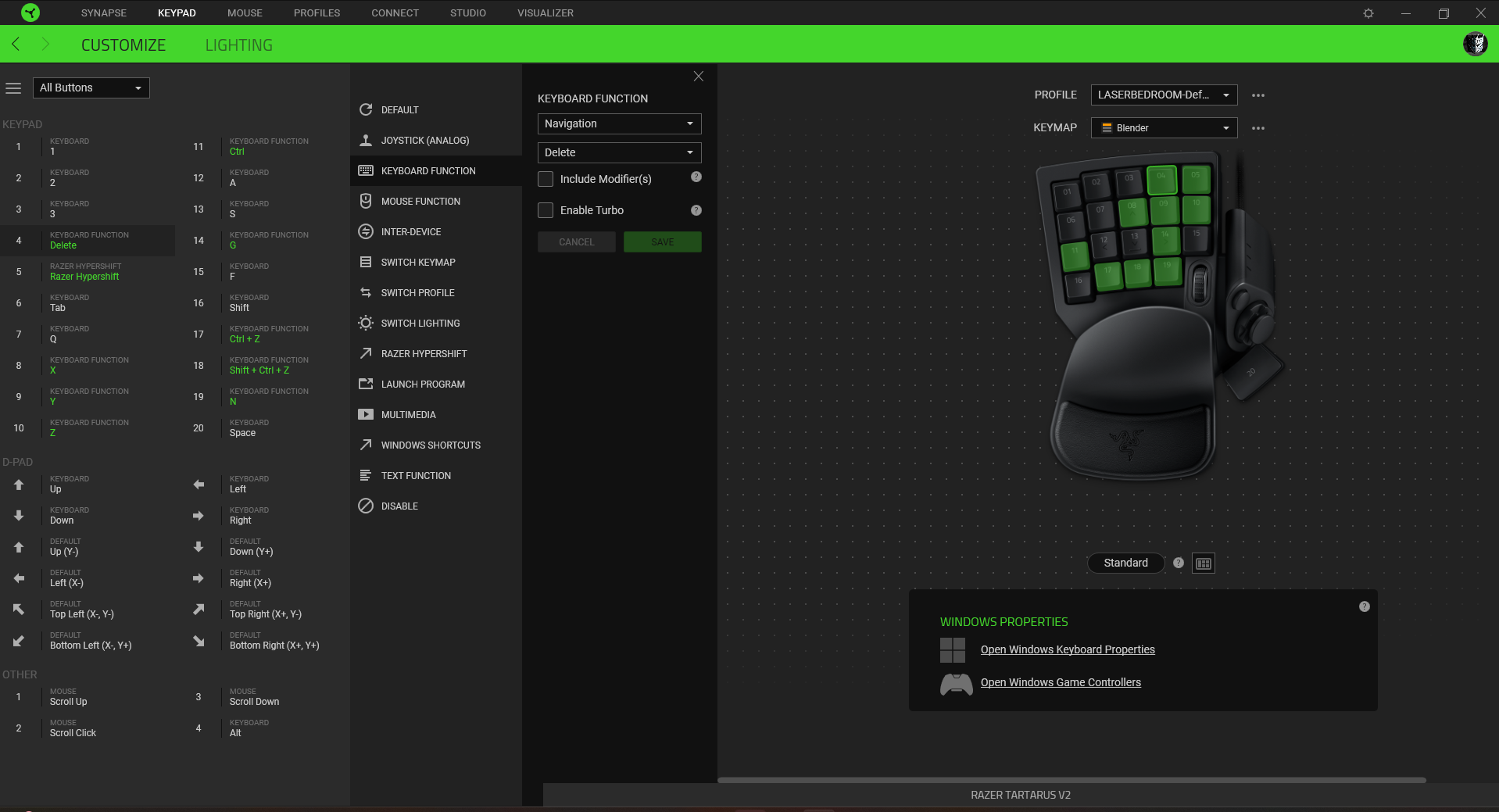Viewport: 1499px width, 812px height.
Task: Open PROFILE more options ellipsis
Action: [x=1258, y=95]
